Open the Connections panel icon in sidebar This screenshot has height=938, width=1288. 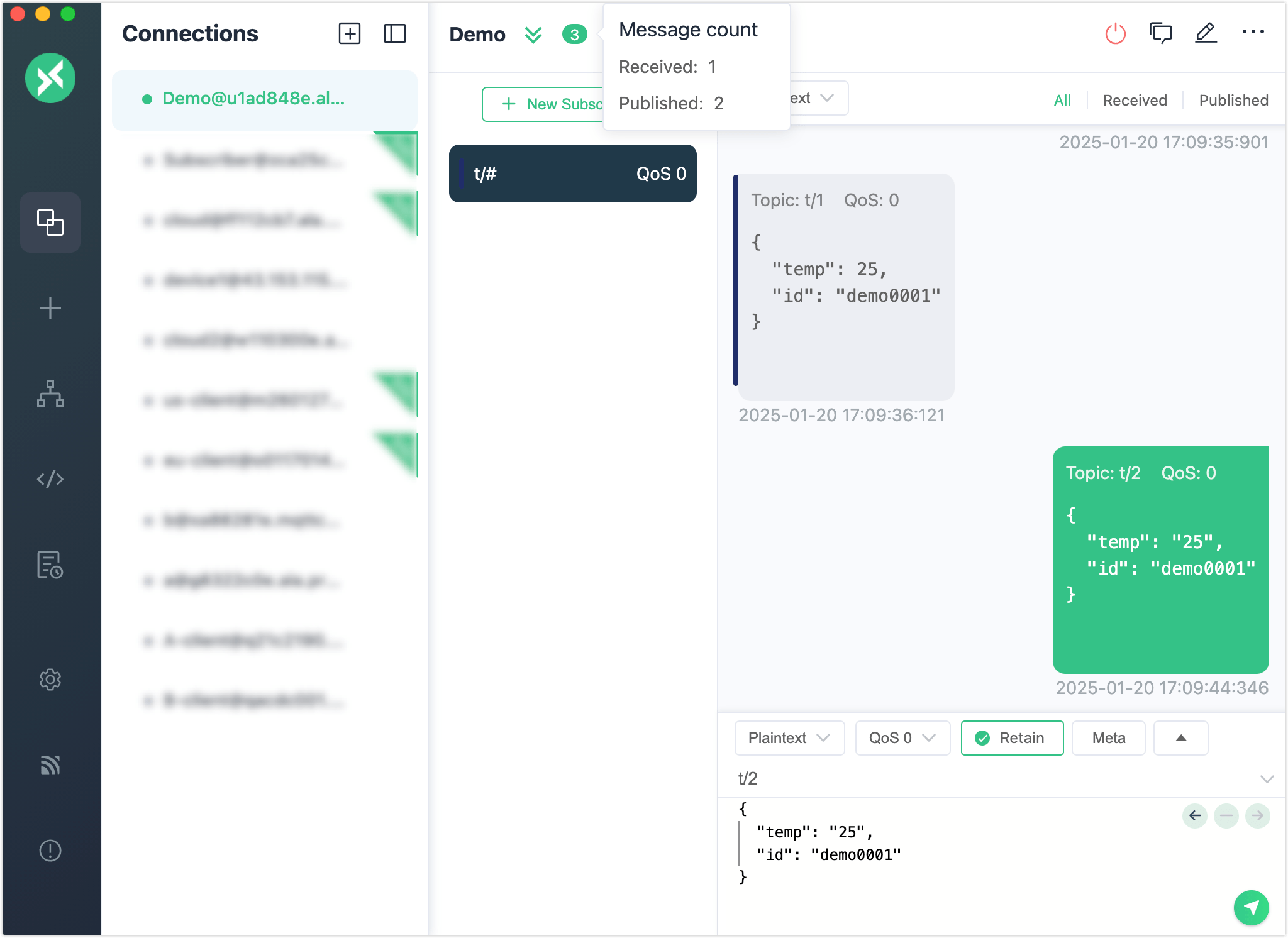(x=50, y=223)
